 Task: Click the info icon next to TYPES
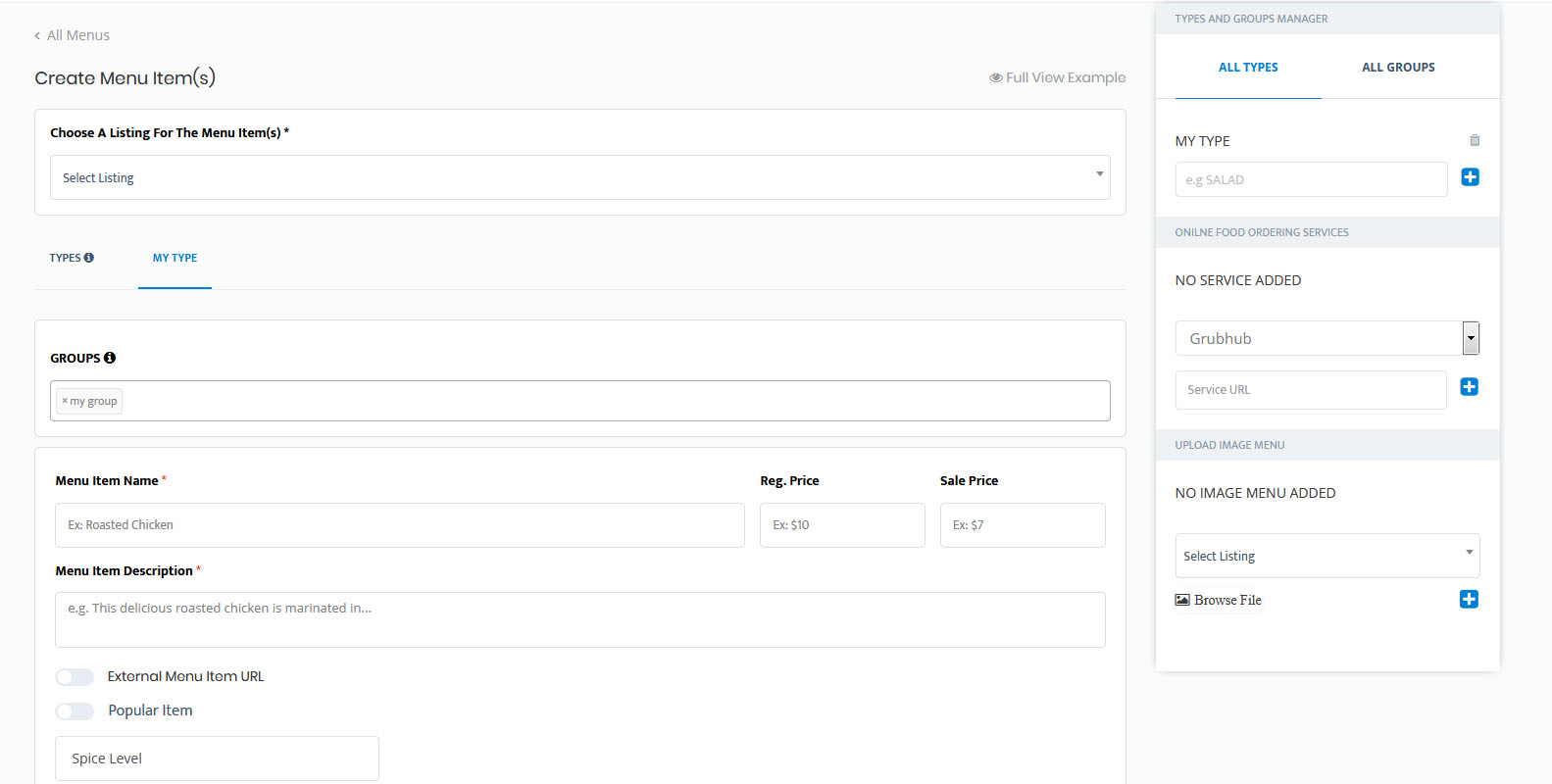(x=89, y=258)
